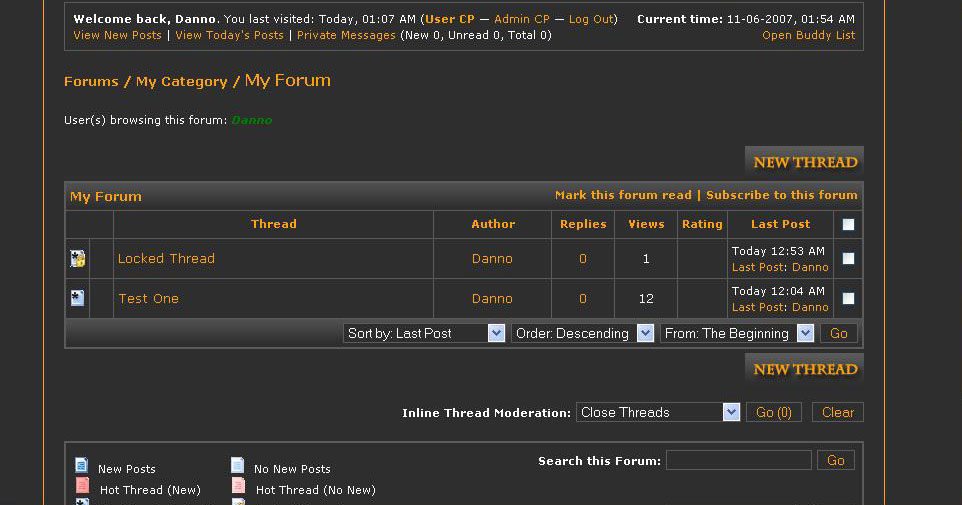
Task: Go to Private Messages
Action: (346, 35)
